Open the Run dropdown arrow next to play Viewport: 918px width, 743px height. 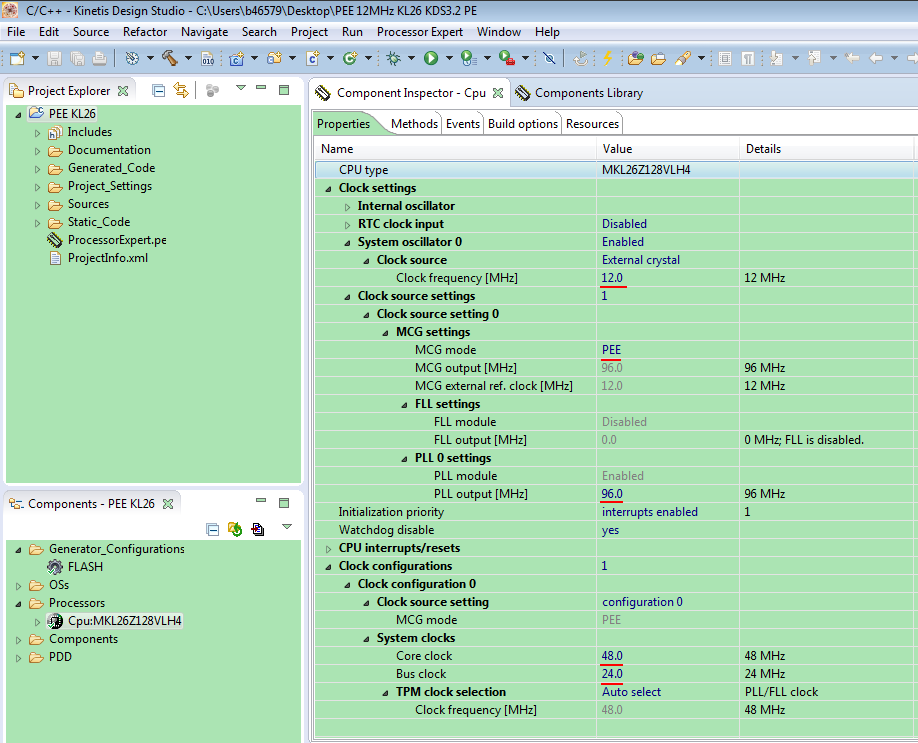[x=449, y=58]
